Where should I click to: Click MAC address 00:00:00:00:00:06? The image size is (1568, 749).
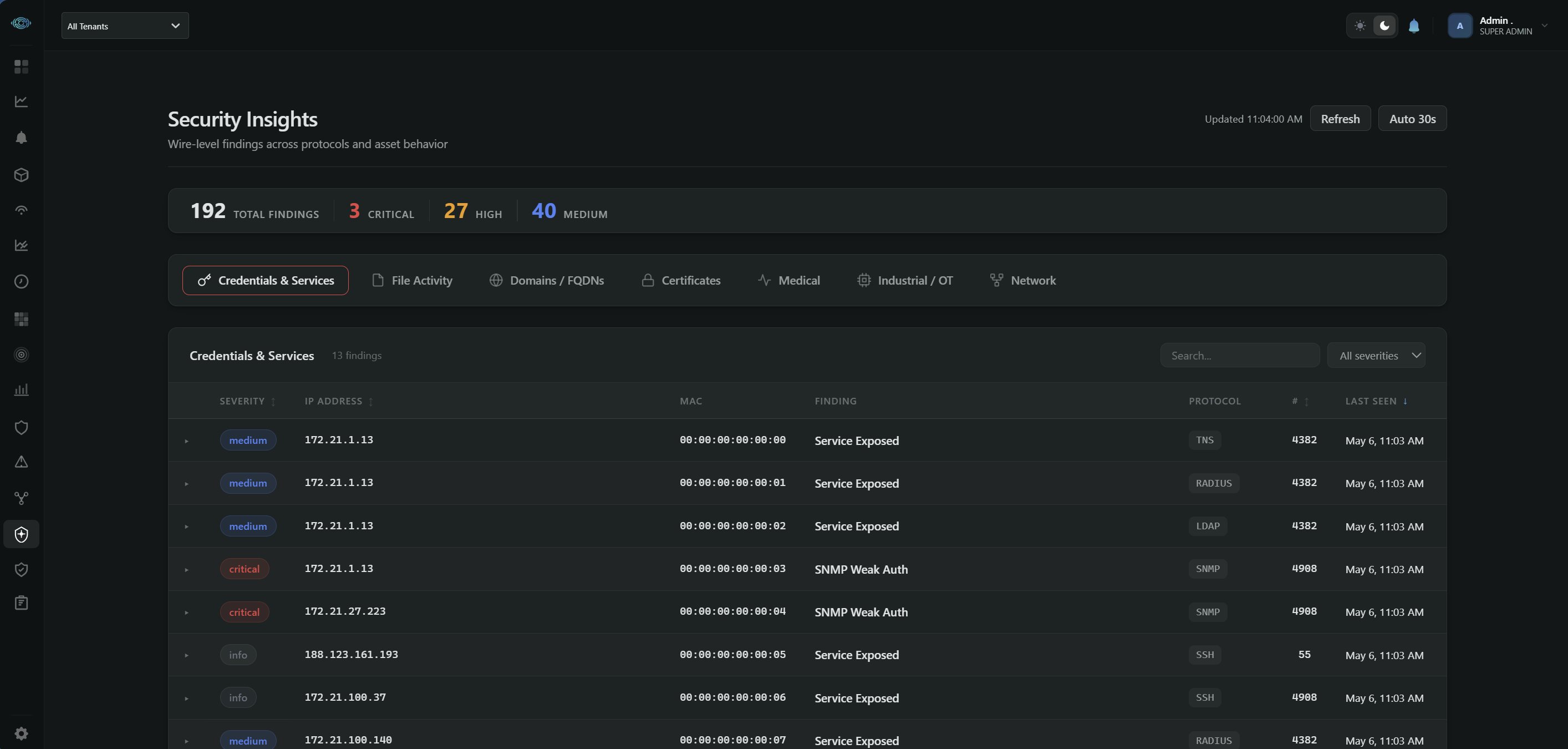point(732,698)
